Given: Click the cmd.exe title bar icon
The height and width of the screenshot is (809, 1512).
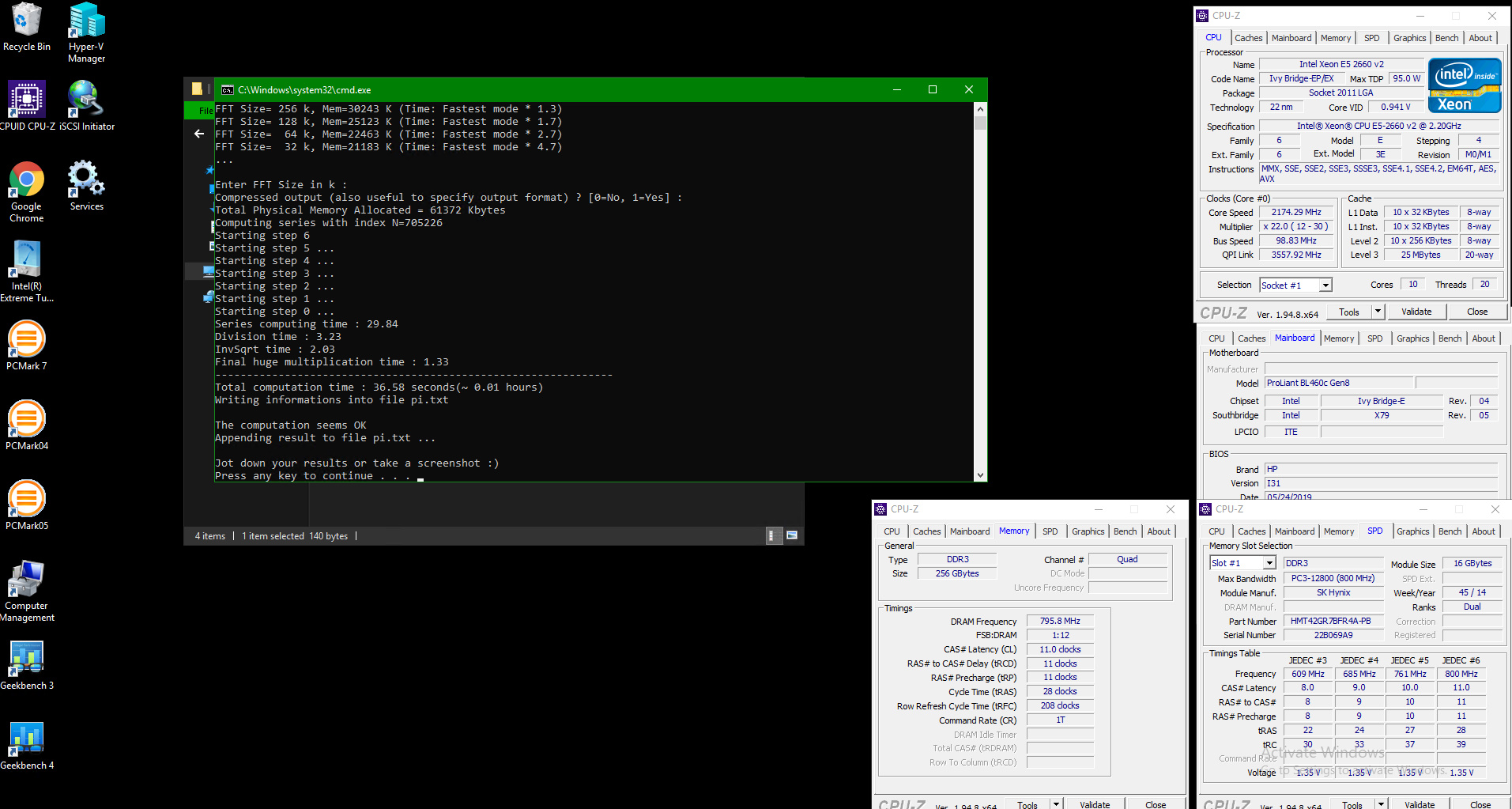Looking at the screenshot, I should 228,90.
